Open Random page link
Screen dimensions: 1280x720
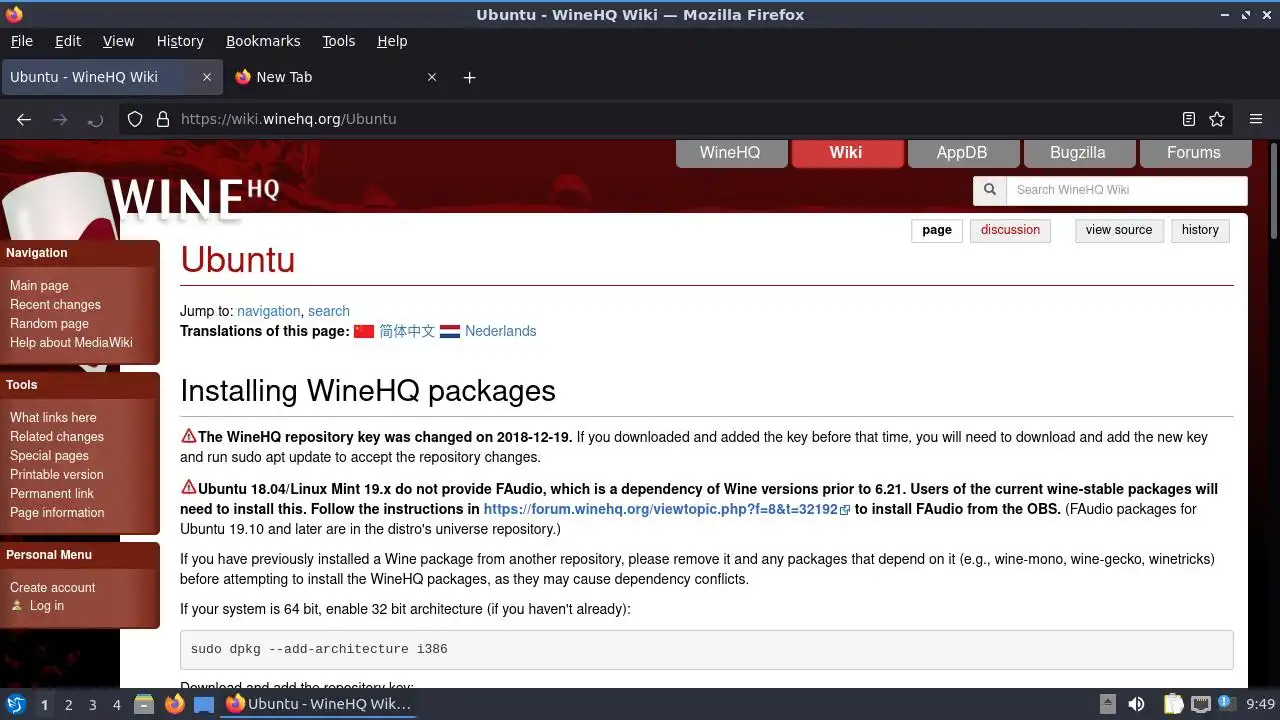click(x=49, y=323)
